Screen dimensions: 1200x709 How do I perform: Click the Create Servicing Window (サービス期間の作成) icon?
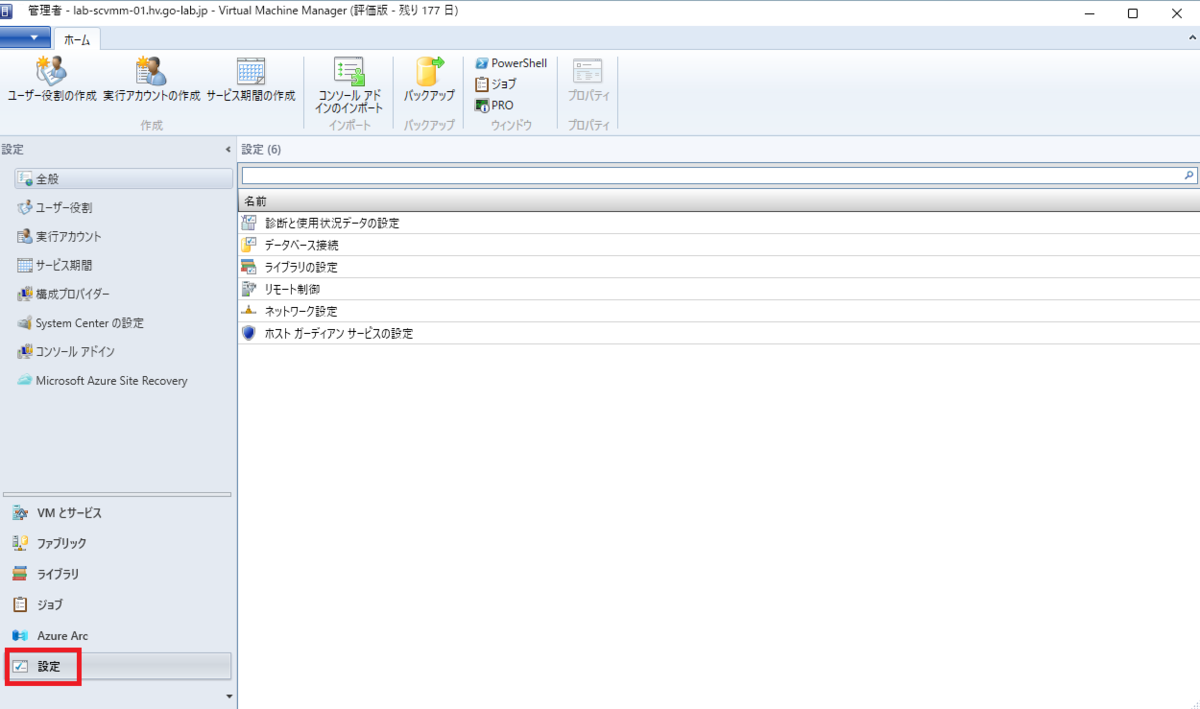[x=250, y=71]
